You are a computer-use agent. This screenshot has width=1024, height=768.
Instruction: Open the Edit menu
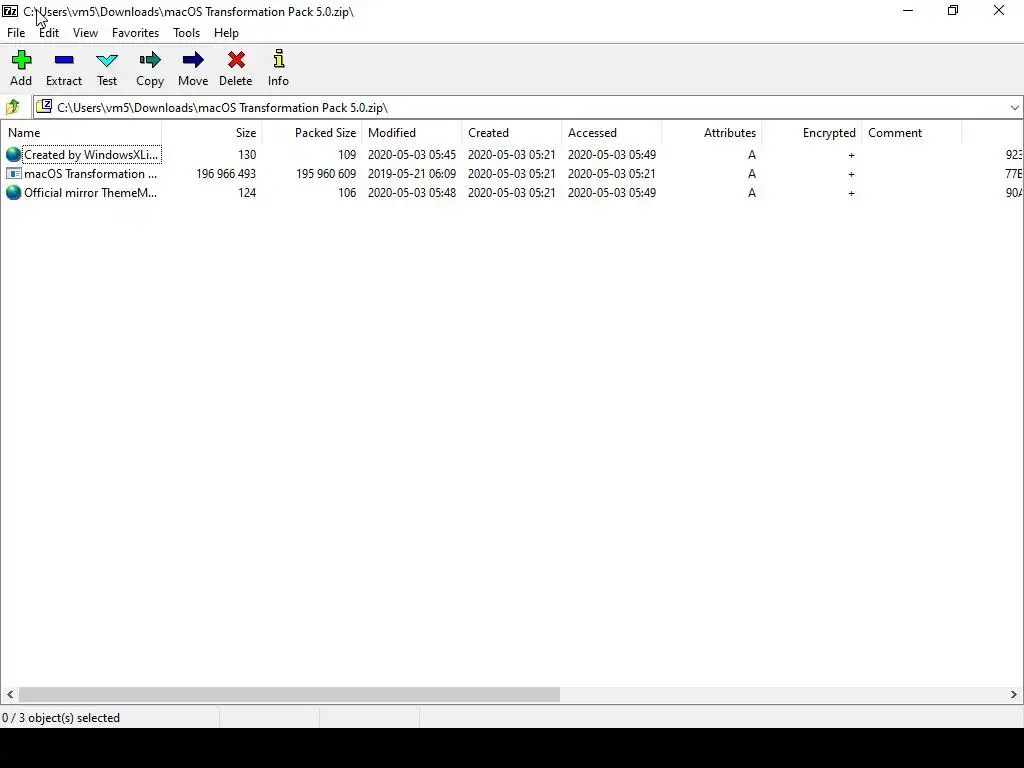[x=49, y=33]
